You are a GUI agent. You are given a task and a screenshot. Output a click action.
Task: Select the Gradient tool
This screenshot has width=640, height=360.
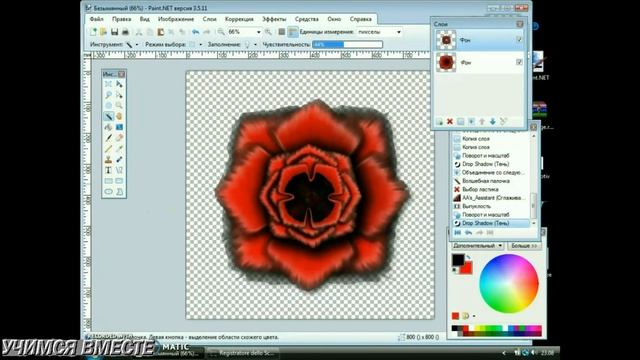click(119, 127)
